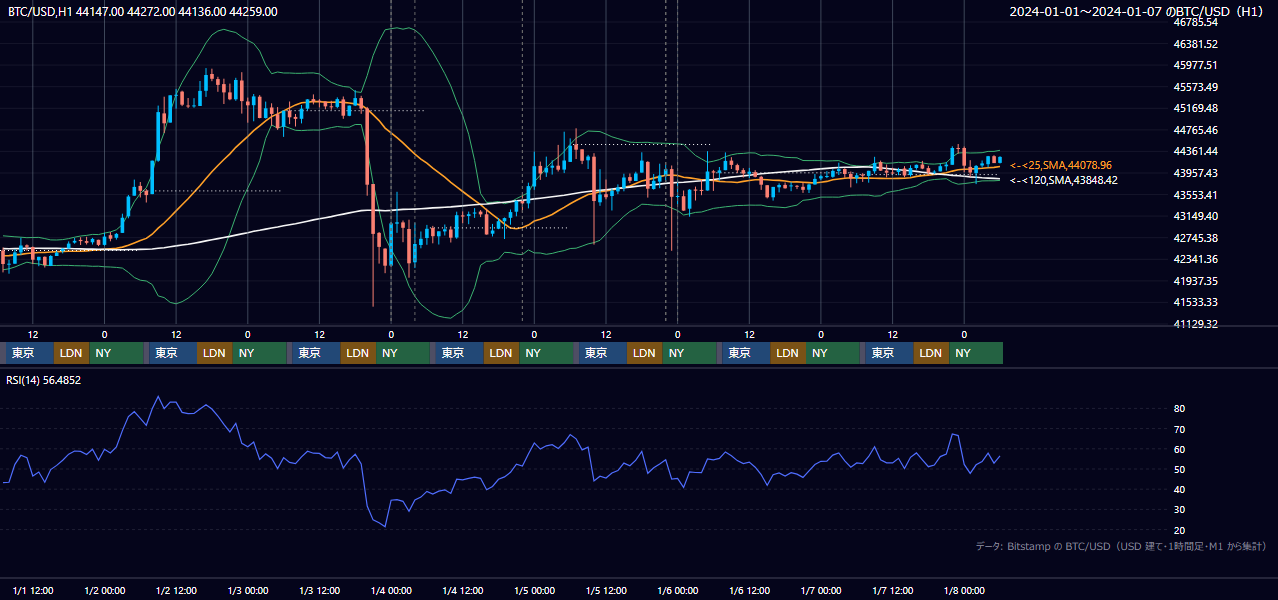Click the RSI(14) 56.4852 indicator label
The height and width of the screenshot is (600, 1278).
[44, 380]
